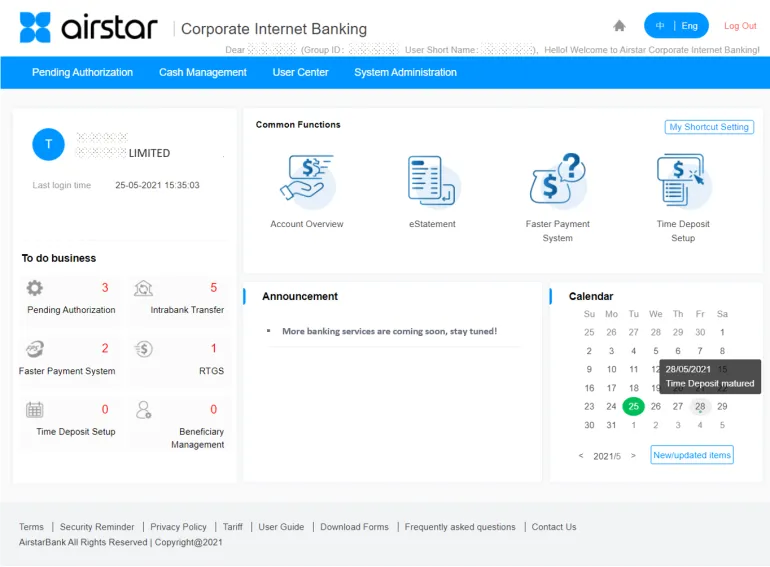
Task: Open the User Guide footer link
Action: pos(281,527)
